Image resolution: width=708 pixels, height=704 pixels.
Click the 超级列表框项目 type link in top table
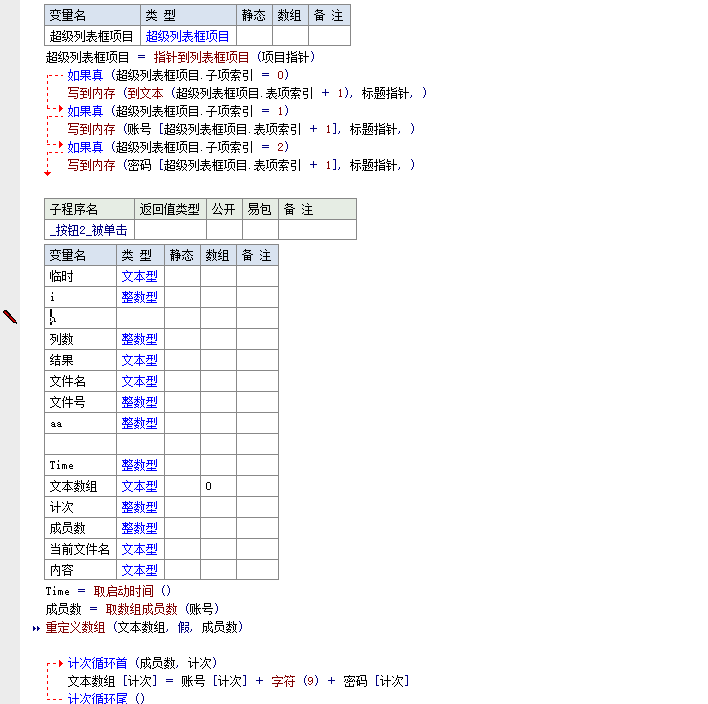pos(195,36)
